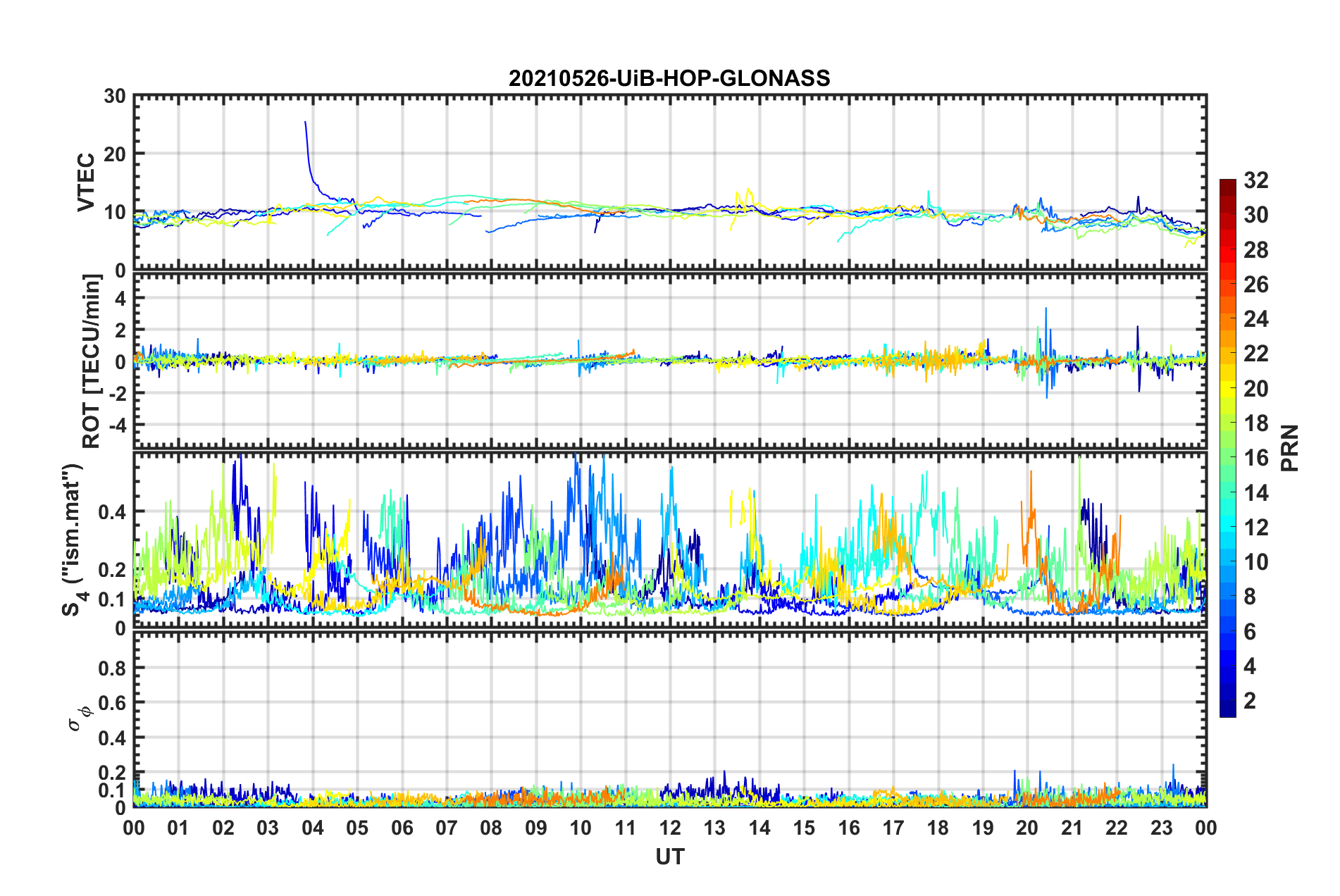Click the 12 tick label on the UT axis
The image size is (1340, 896).
click(x=670, y=828)
